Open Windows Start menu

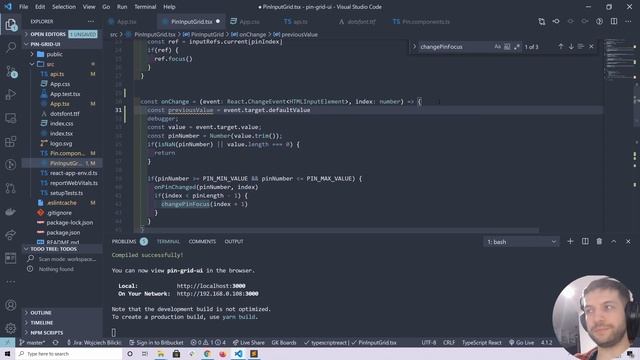click(x=7, y=353)
